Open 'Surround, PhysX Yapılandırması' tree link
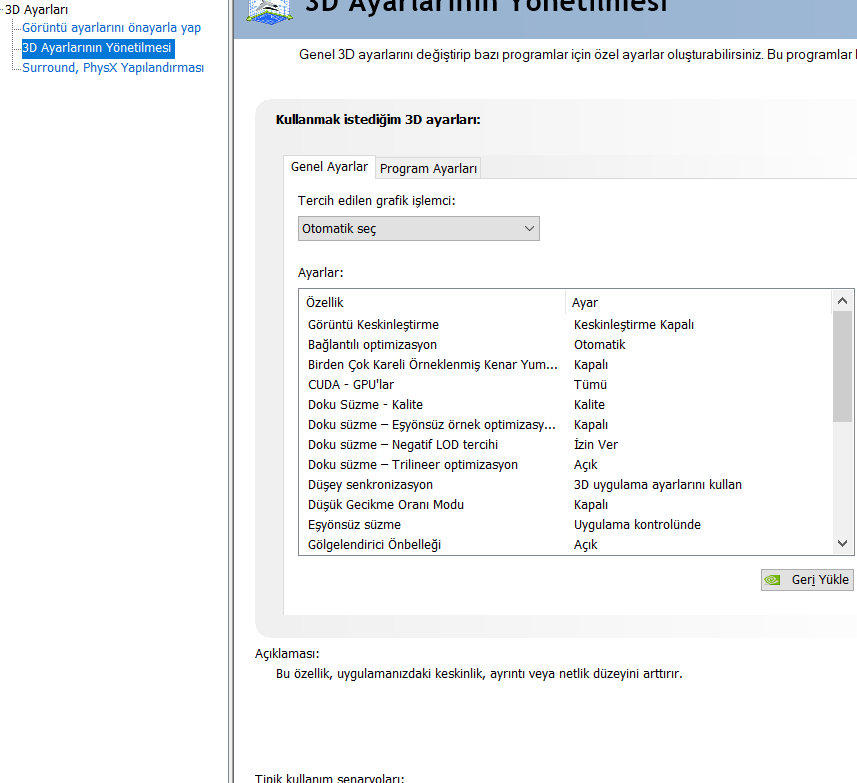Viewport: 857px width, 783px height. coord(113,68)
